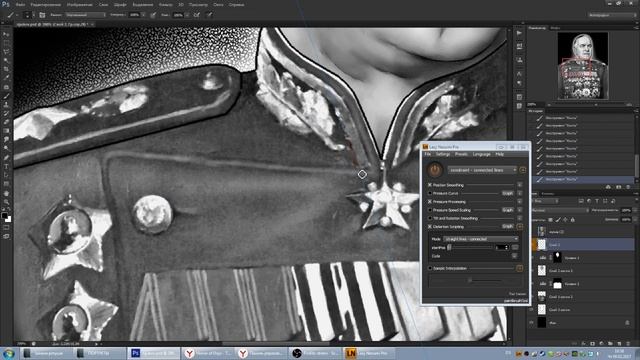
Task: Toggle Quick Mask mode icon
Action: 6,228
